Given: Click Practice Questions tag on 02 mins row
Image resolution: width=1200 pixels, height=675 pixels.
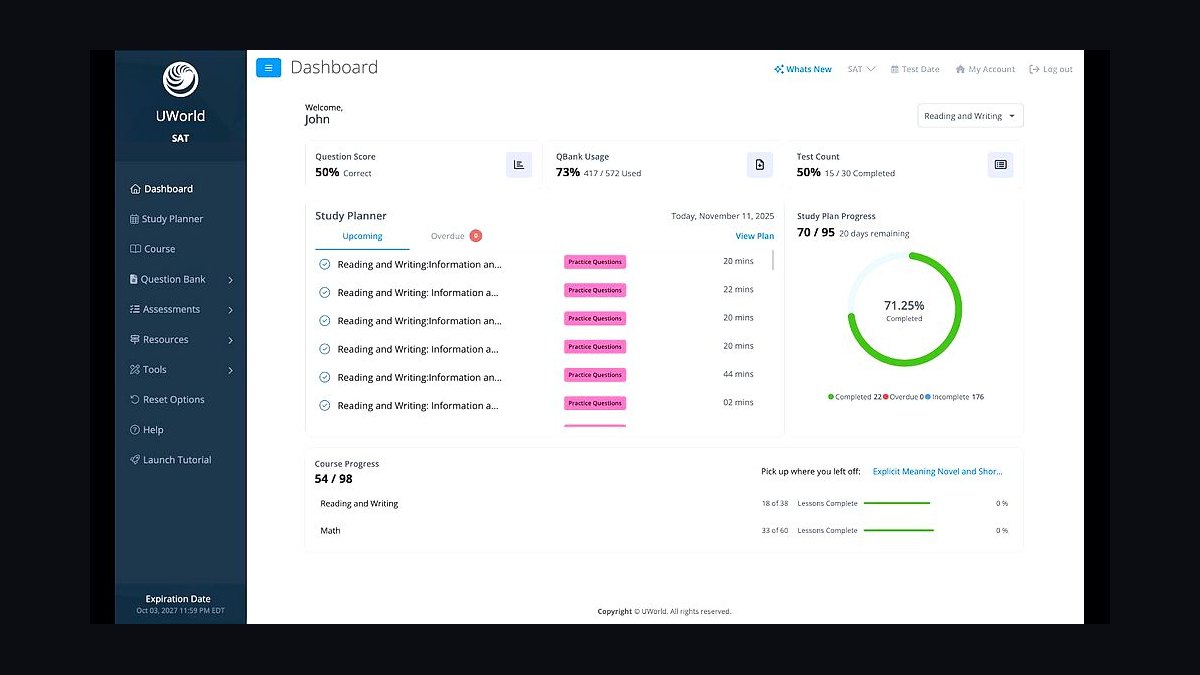Looking at the screenshot, I should pos(595,404).
